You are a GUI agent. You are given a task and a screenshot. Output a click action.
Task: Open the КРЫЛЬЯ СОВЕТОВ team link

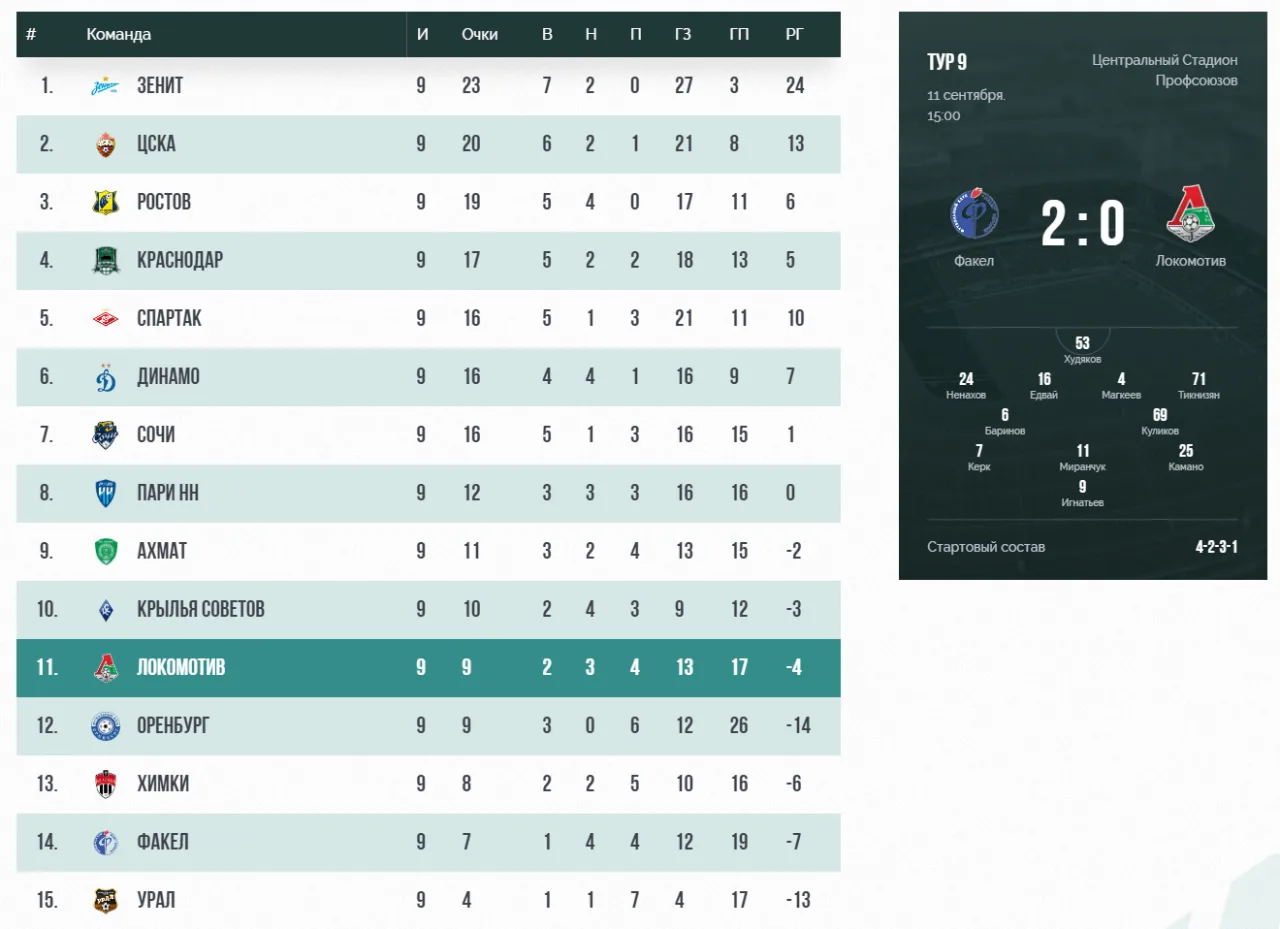[x=200, y=609]
